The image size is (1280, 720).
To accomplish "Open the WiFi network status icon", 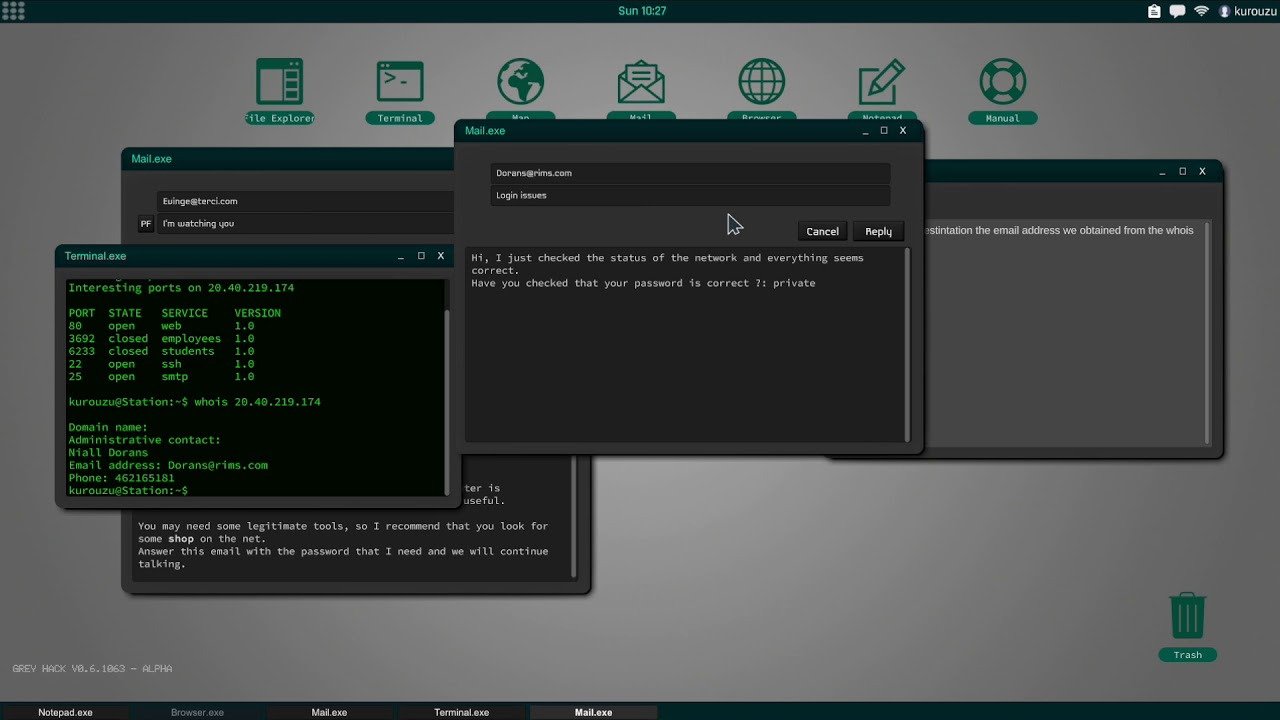I will 1201,11.
